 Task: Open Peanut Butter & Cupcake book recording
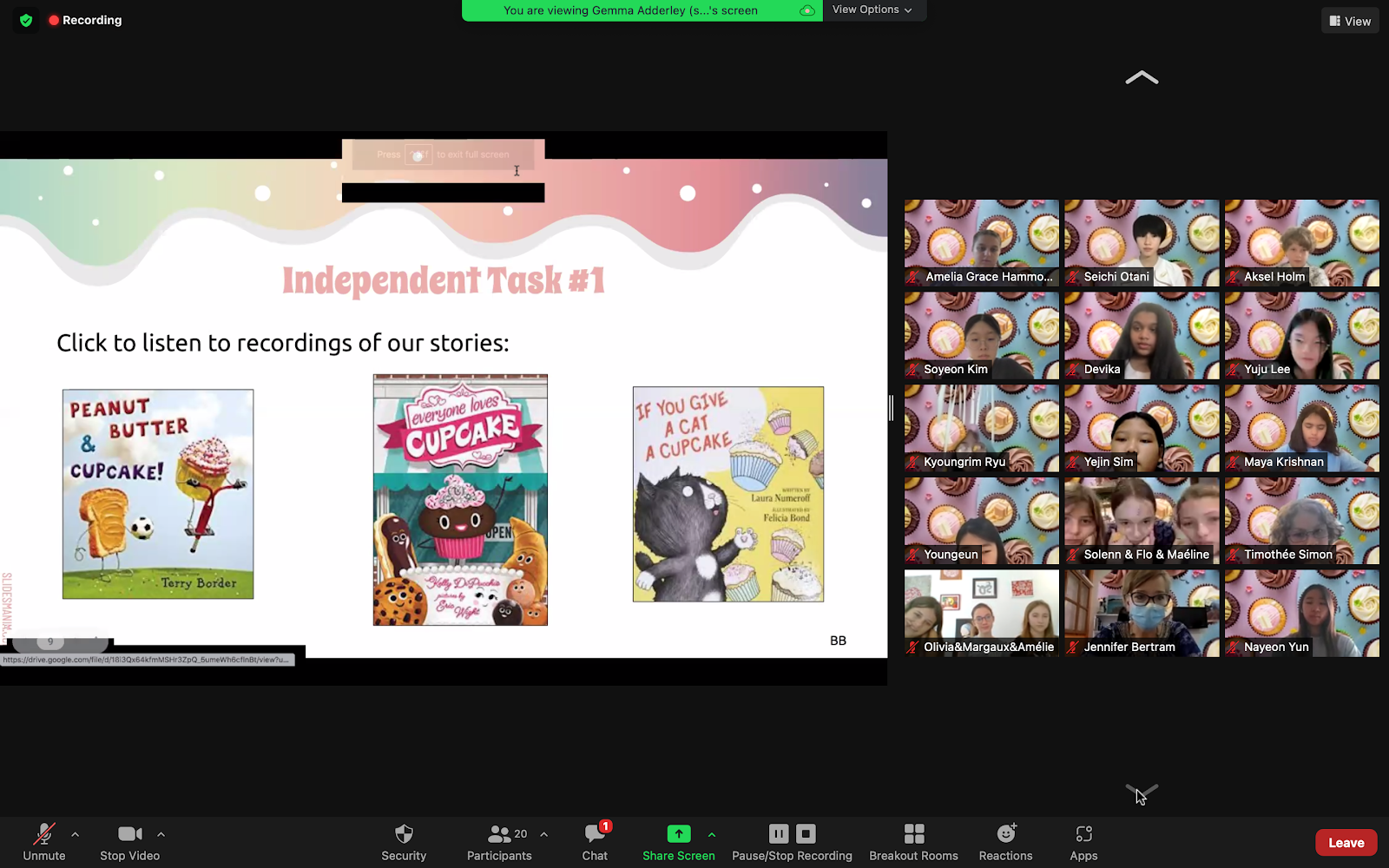point(158,494)
